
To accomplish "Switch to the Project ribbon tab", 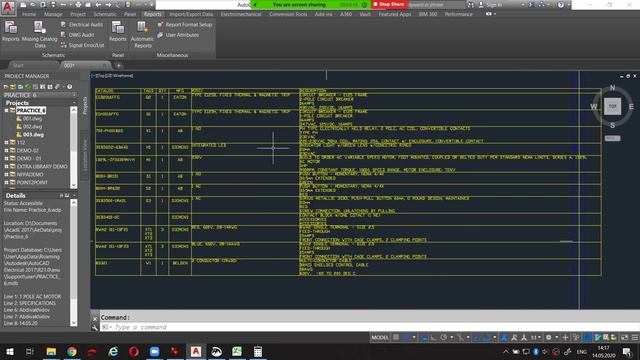I will pos(78,14).
